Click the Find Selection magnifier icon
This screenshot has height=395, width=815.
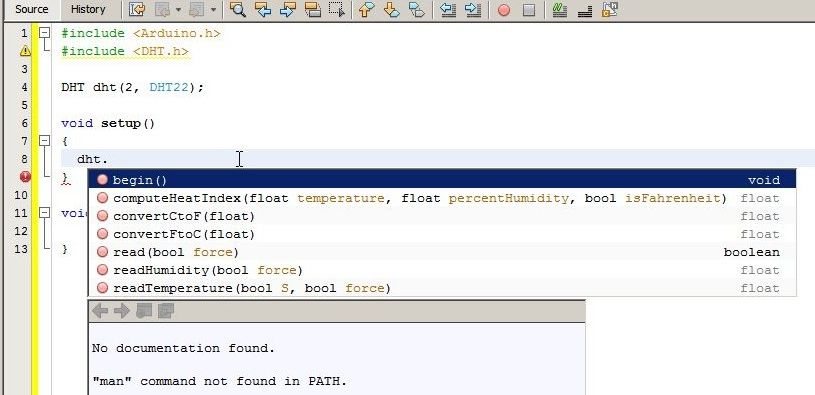tap(238, 9)
